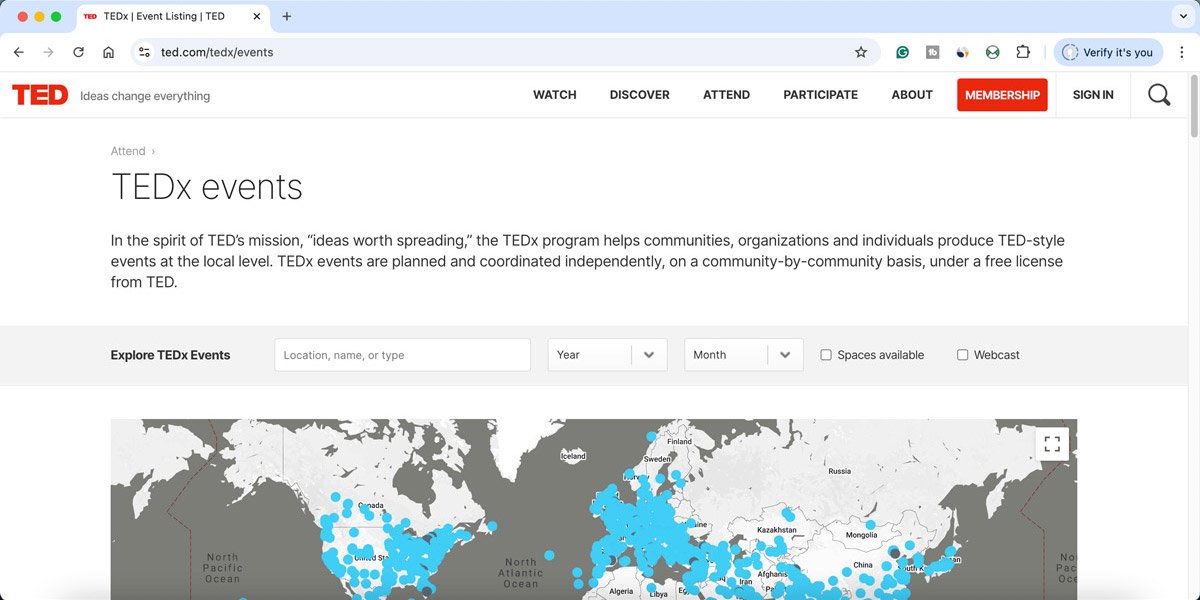Open the Extensions puzzle-piece menu
This screenshot has height=600, width=1200.
(1023, 52)
